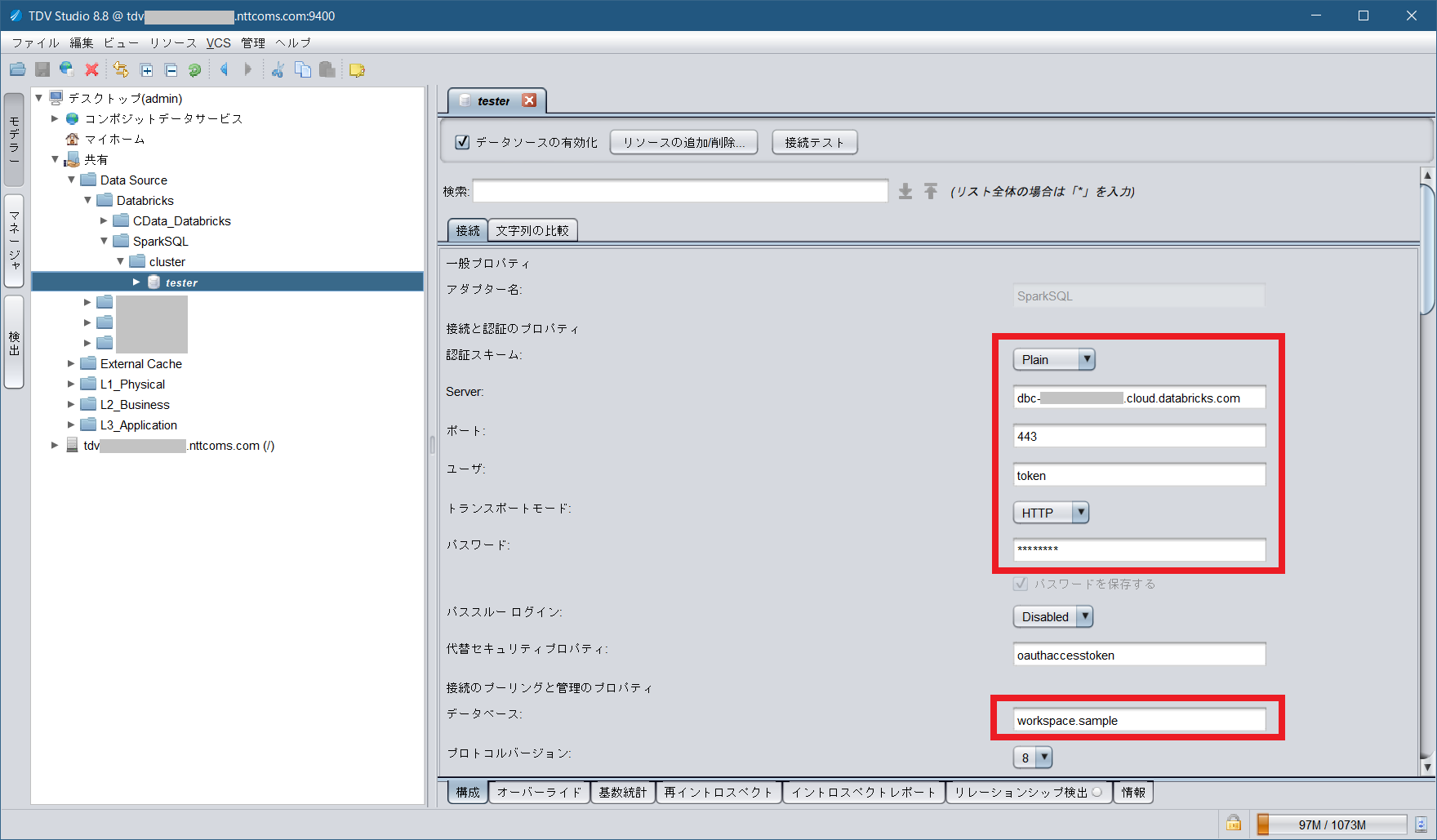Screen dimensions: 1437x840
Task: Click the red X delete icon
Action: pos(91,70)
